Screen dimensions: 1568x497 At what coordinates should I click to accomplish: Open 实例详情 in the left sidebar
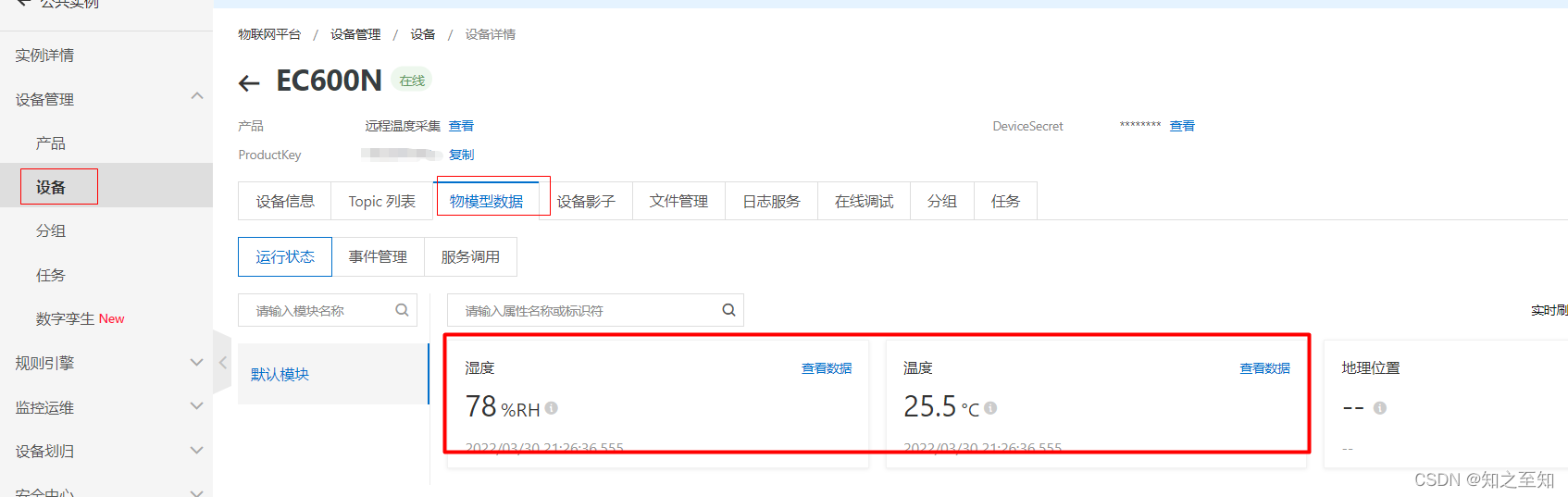coord(44,56)
